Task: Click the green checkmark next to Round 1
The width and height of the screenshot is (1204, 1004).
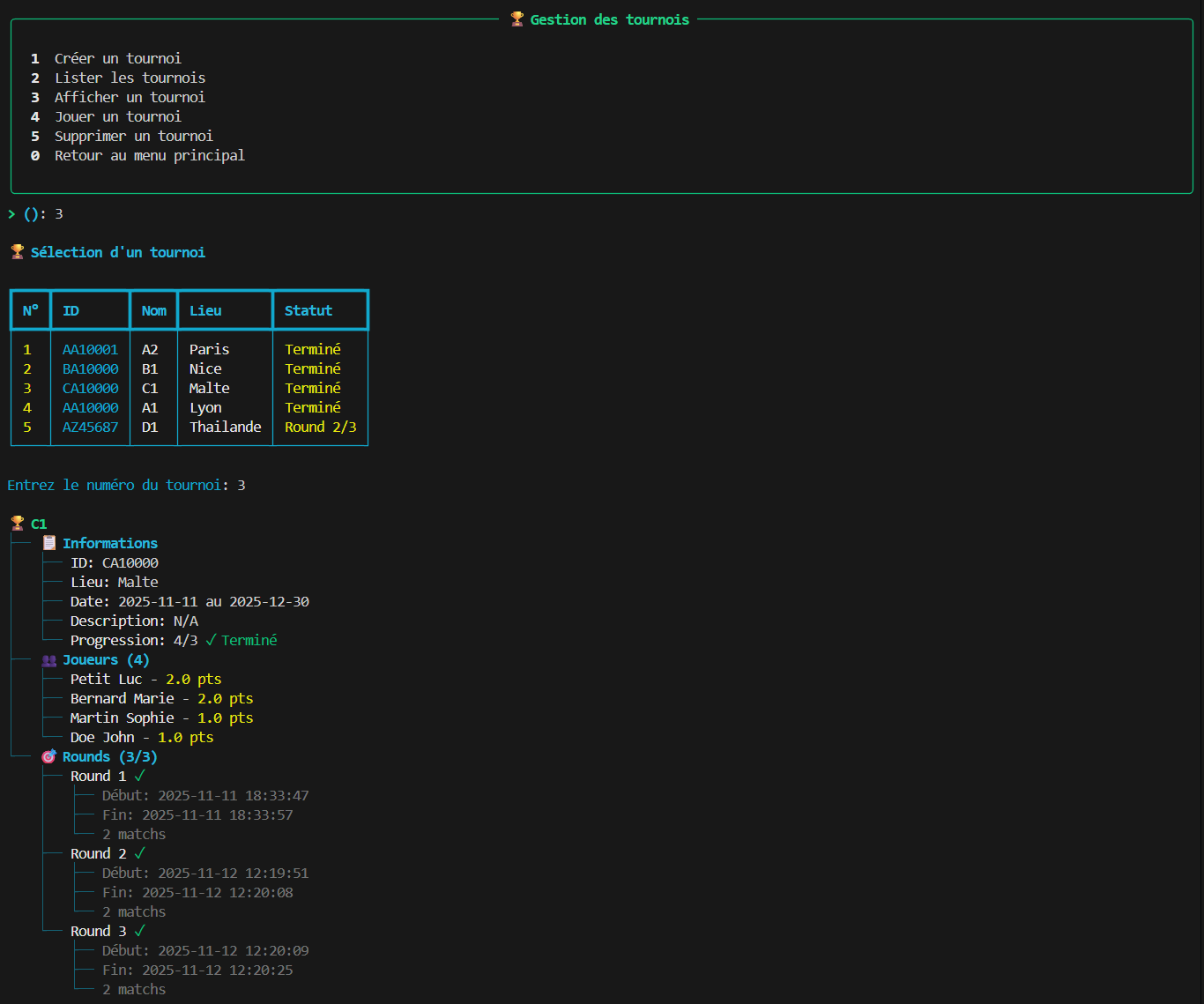Action: [x=139, y=777]
